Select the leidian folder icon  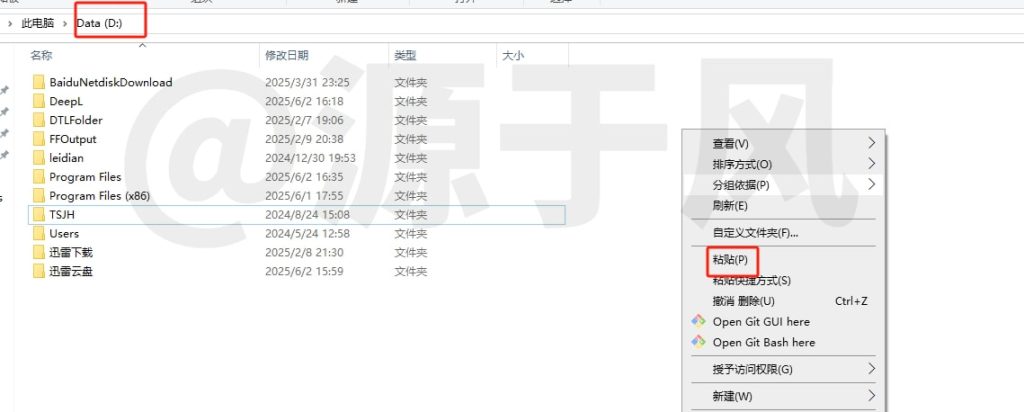39,158
